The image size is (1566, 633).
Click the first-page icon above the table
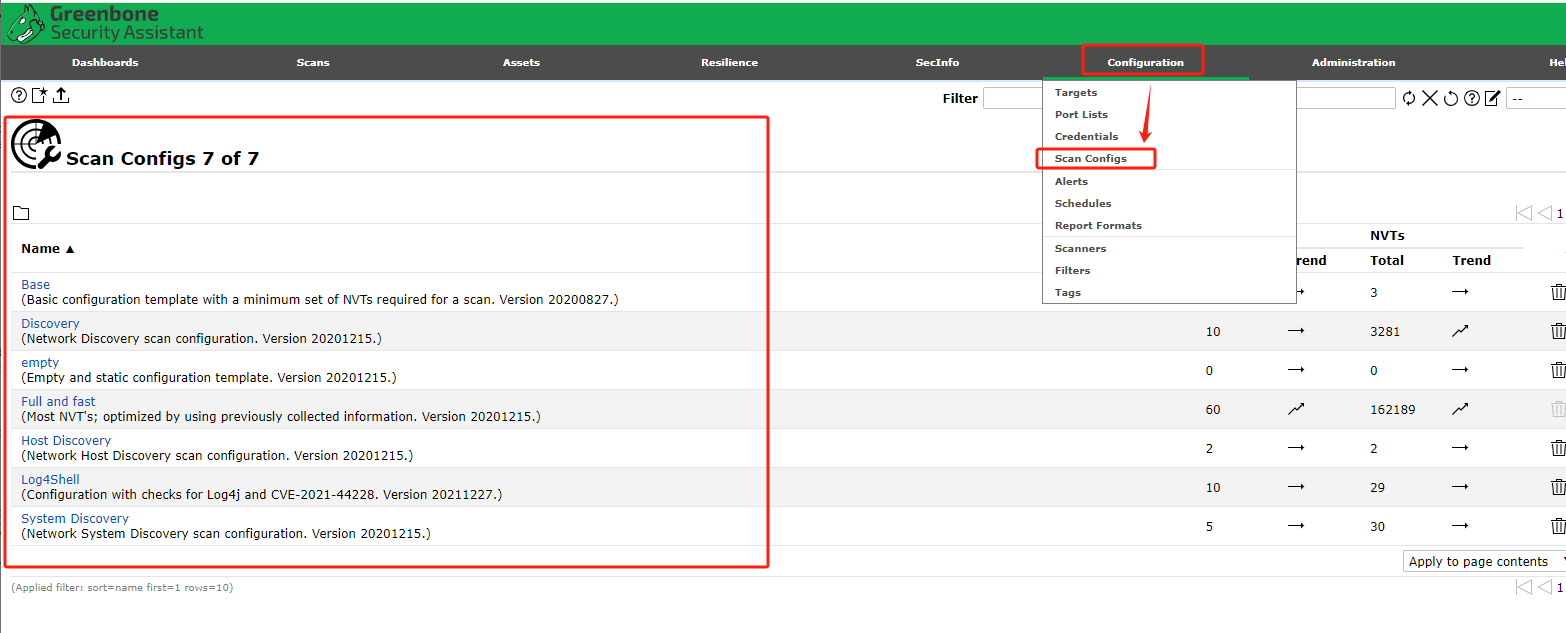(1524, 213)
